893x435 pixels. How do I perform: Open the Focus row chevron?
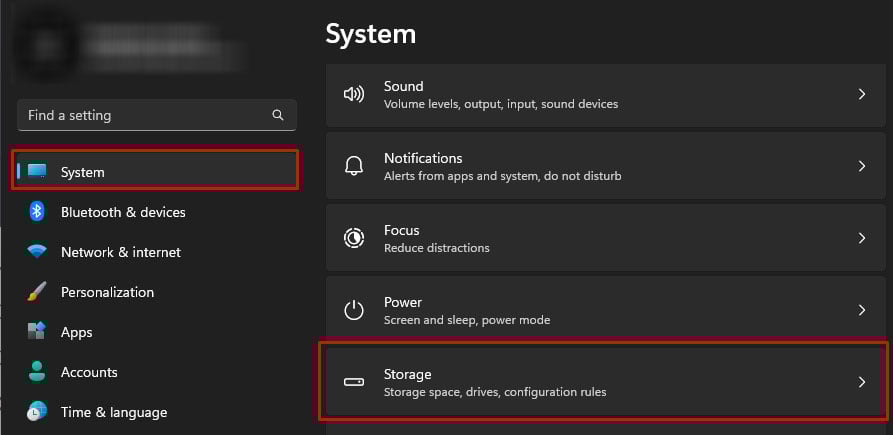pyautogui.click(x=861, y=238)
